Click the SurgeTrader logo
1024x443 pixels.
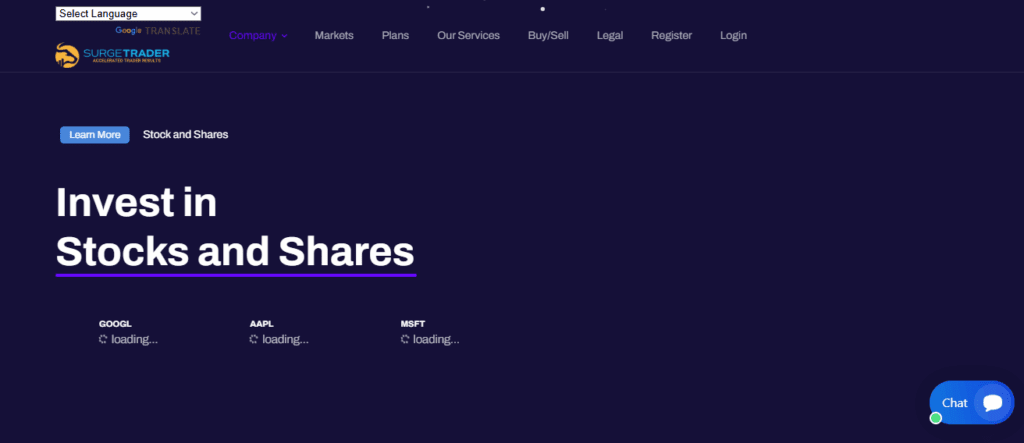(x=112, y=56)
